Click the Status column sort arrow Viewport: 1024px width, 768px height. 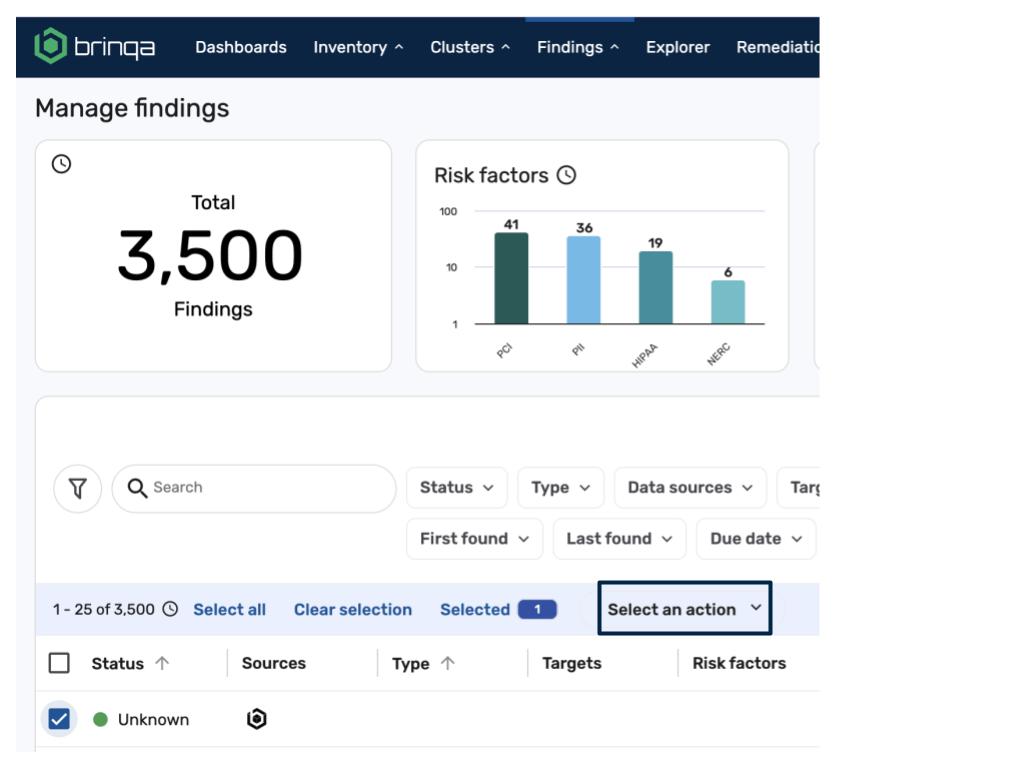(162, 663)
